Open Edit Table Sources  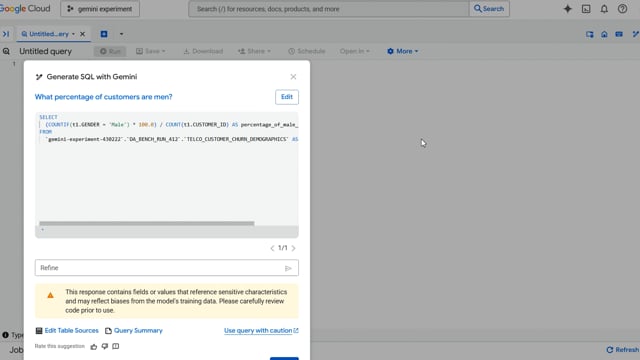(x=67, y=331)
